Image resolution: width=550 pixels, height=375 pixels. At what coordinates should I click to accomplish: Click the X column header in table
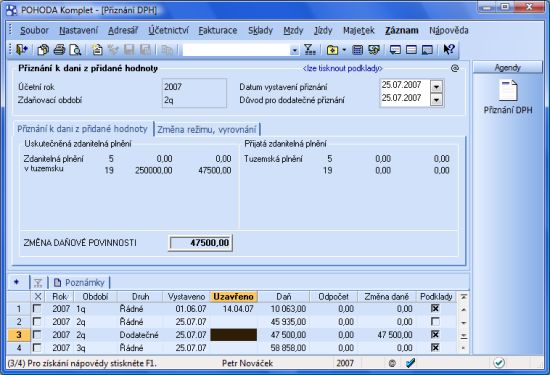(38, 297)
